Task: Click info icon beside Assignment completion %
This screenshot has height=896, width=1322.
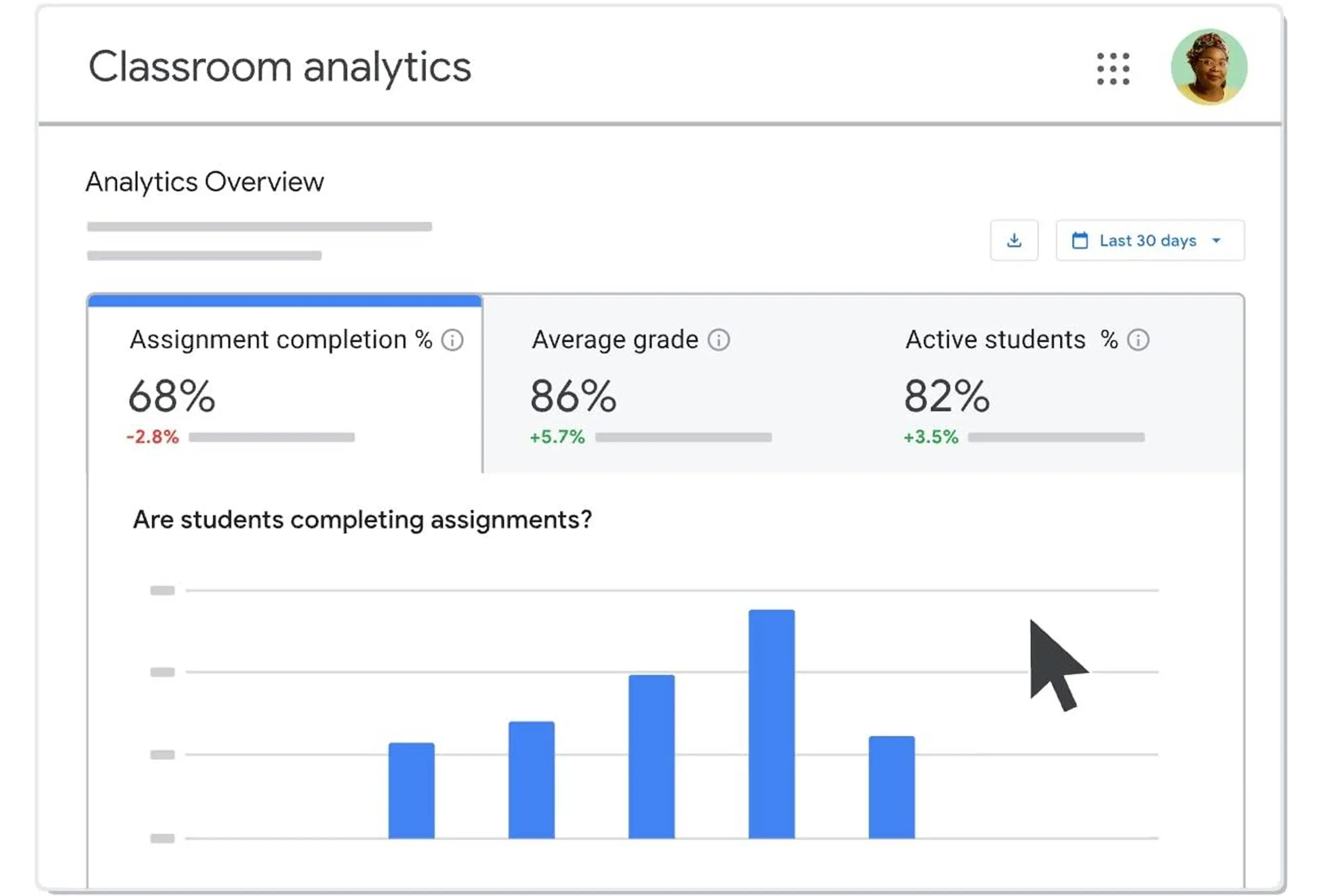Action: 452,340
